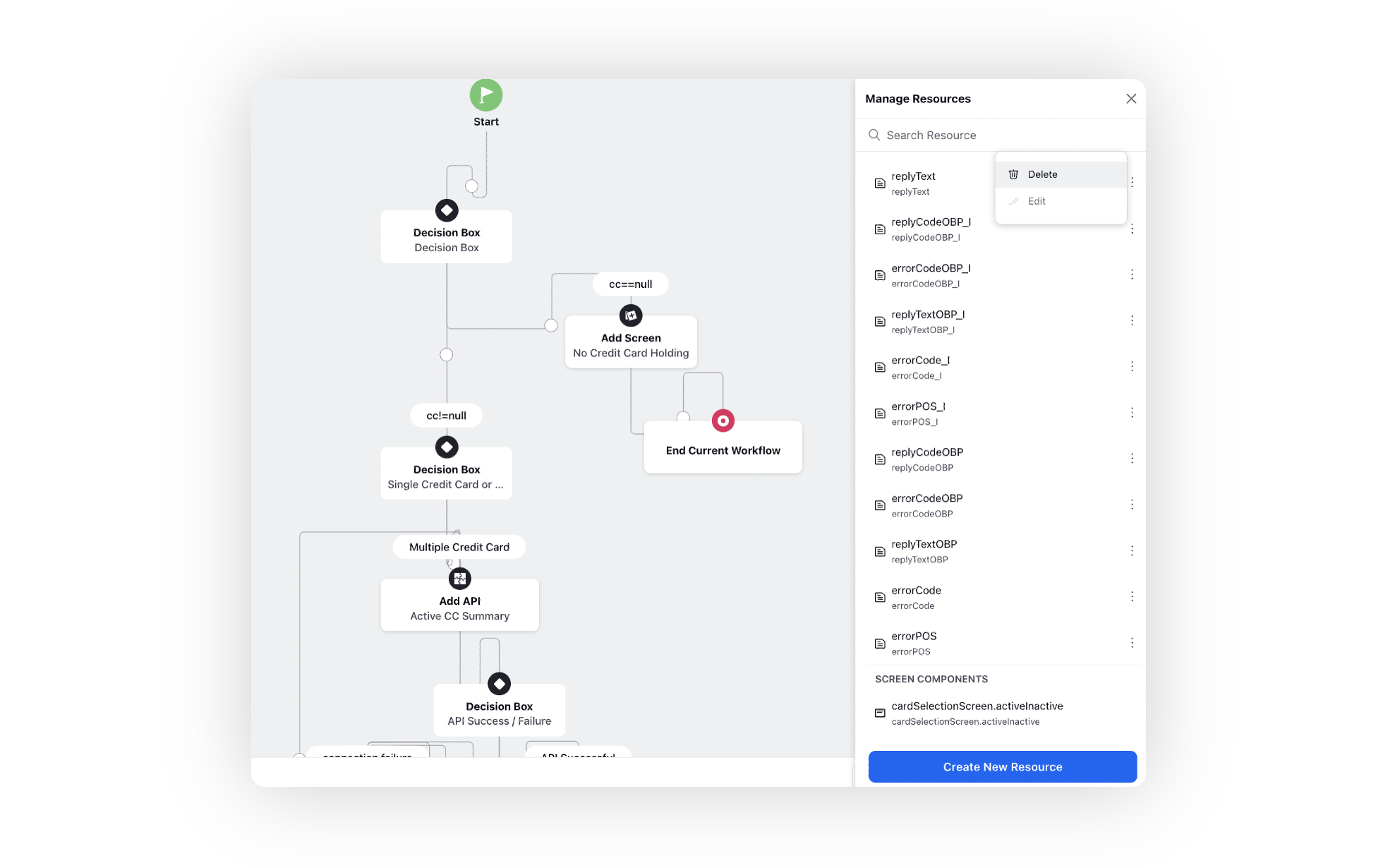Select Edit from the context menu
The width and height of the screenshot is (1383, 868).
point(1037,201)
